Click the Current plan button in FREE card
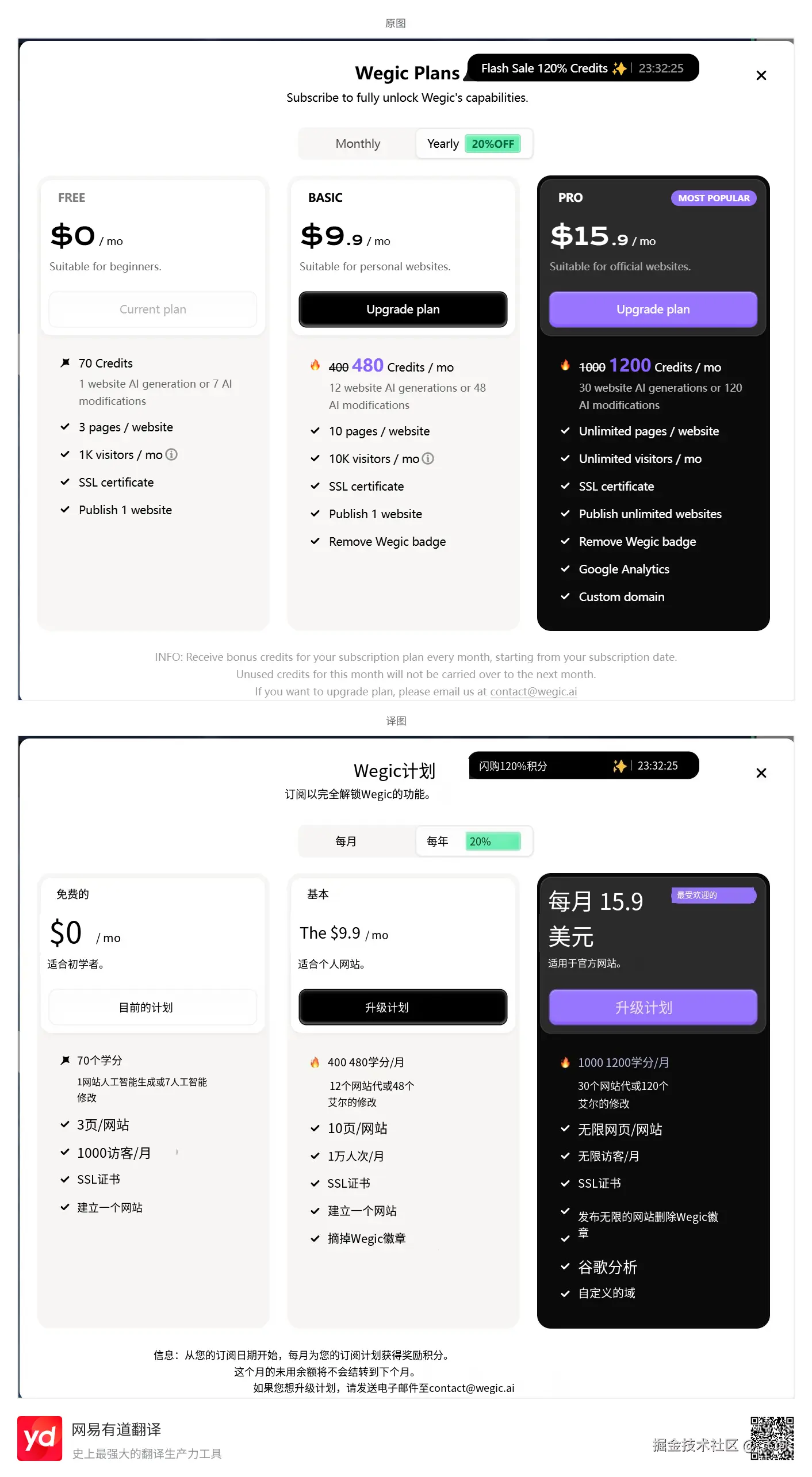The image size is (812, 1477). pyautogui.click(x=153, y=309)
